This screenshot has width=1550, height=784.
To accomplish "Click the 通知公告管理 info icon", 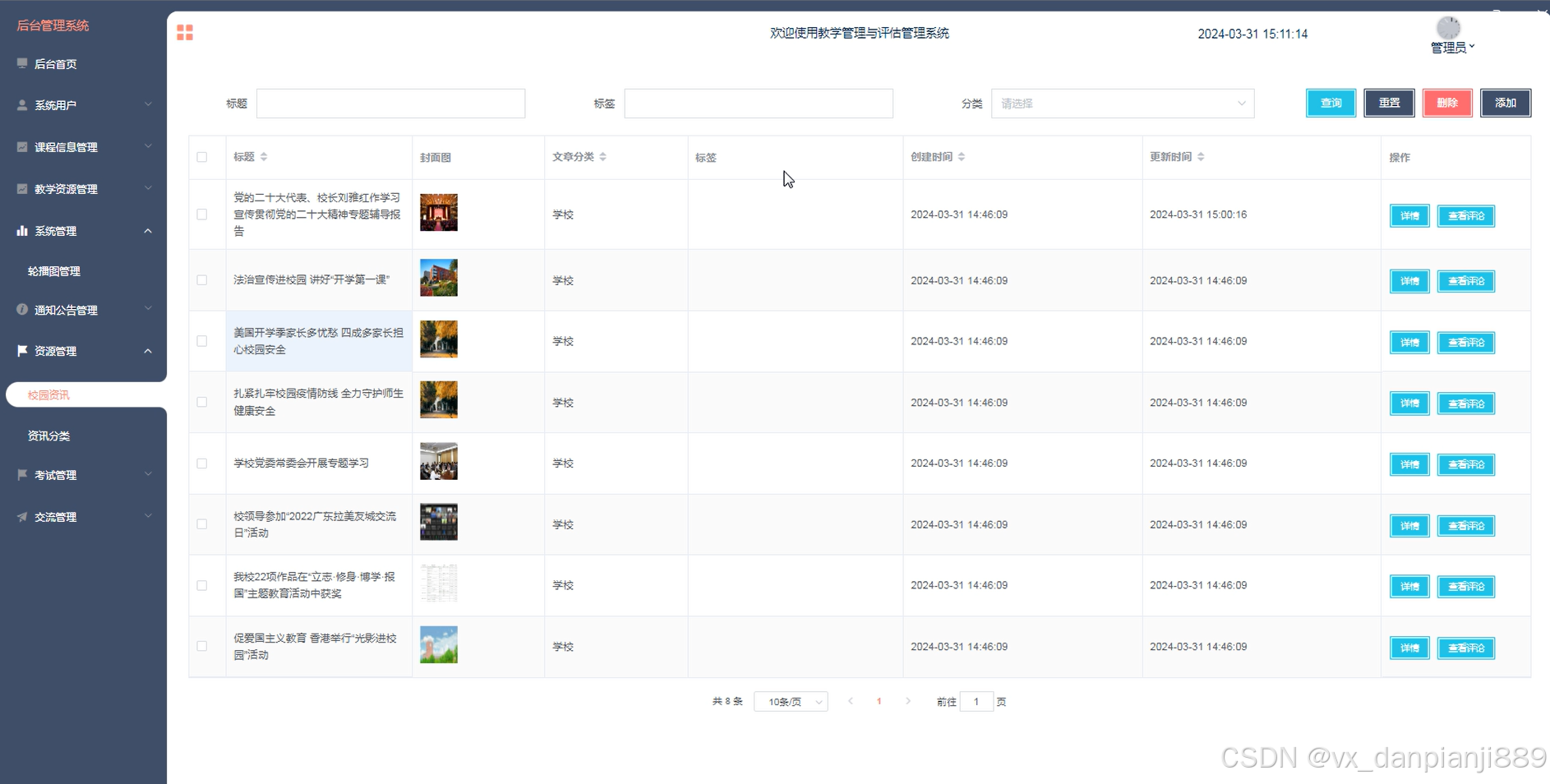I will click(x=22, y=310).
